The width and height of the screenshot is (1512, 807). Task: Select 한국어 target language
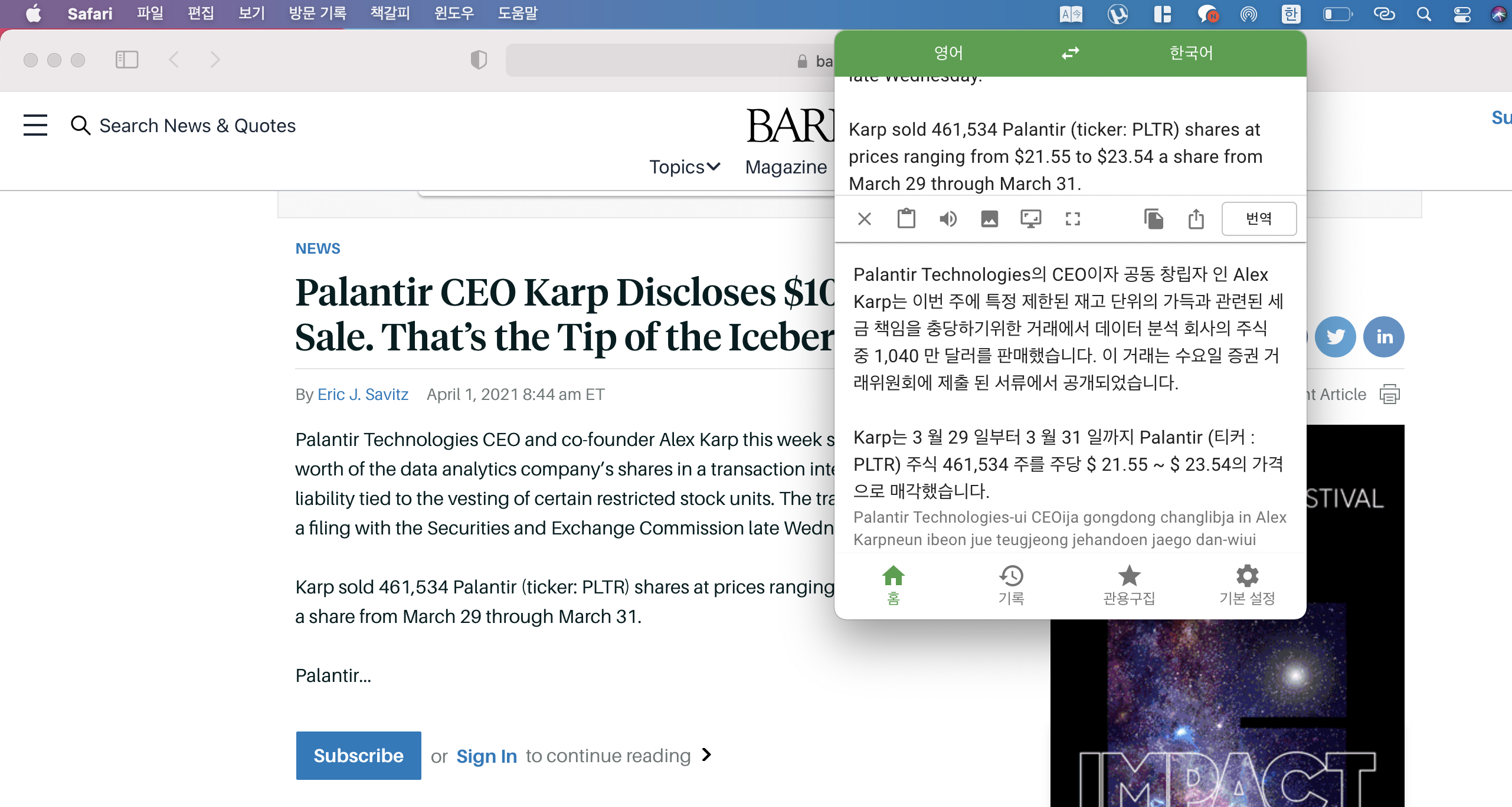pos(1191,53)
